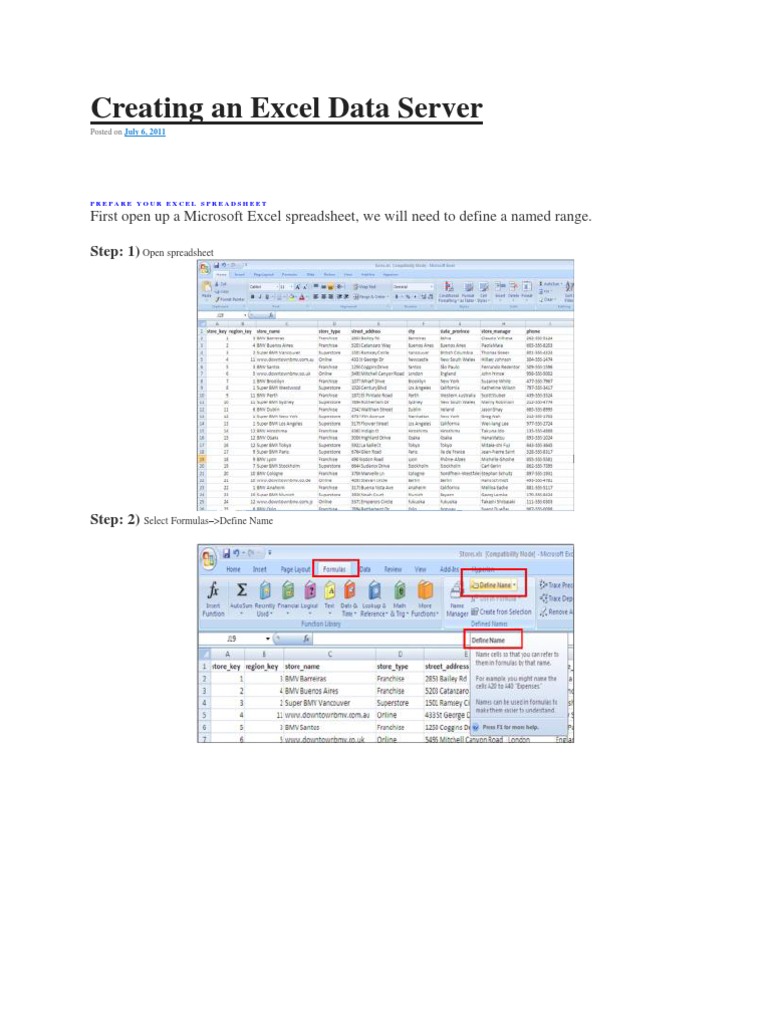The height and width of the screenshot is (1024, 768).
Task: Click the select-all corner in Step 2 grid
Action: [204, 654]
